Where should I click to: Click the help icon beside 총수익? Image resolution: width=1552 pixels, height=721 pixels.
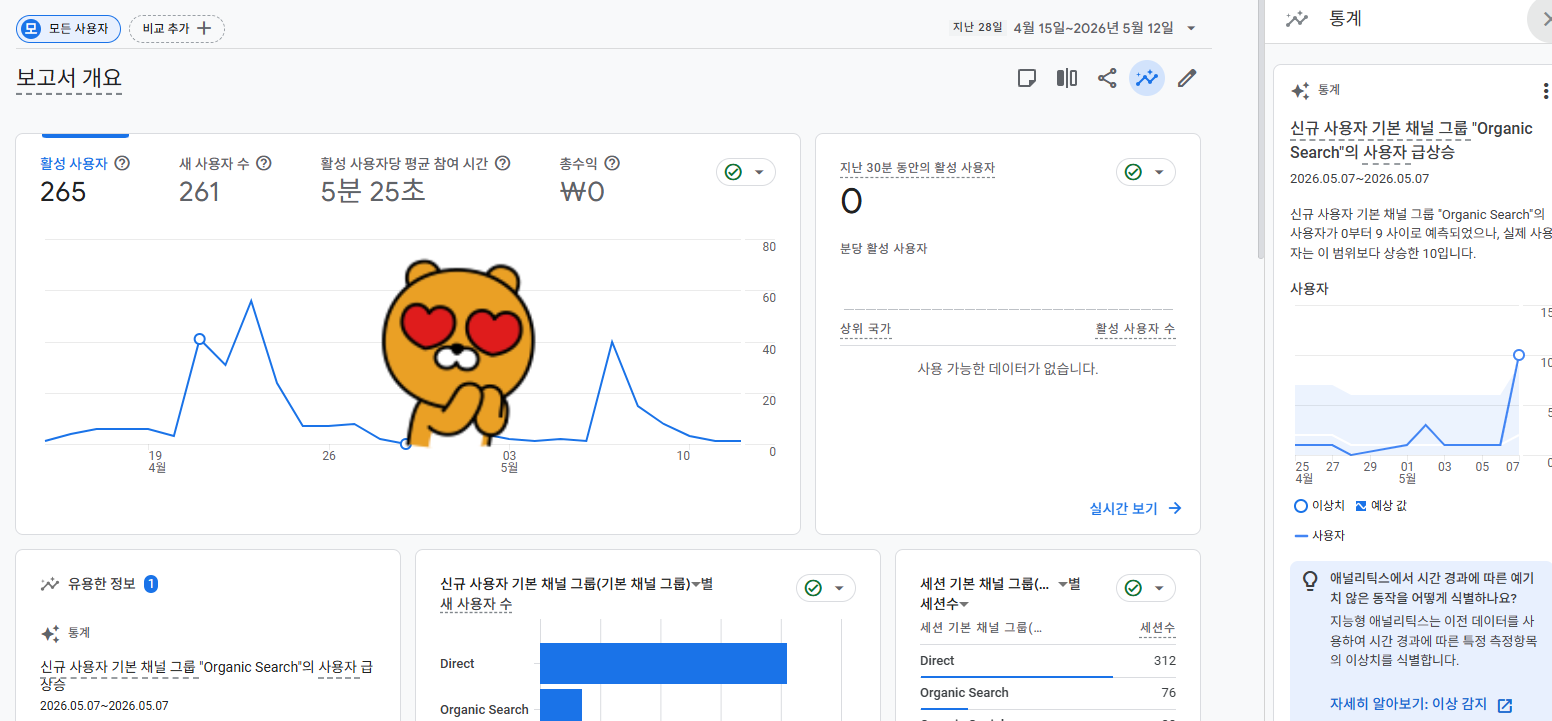coord(612,163)
